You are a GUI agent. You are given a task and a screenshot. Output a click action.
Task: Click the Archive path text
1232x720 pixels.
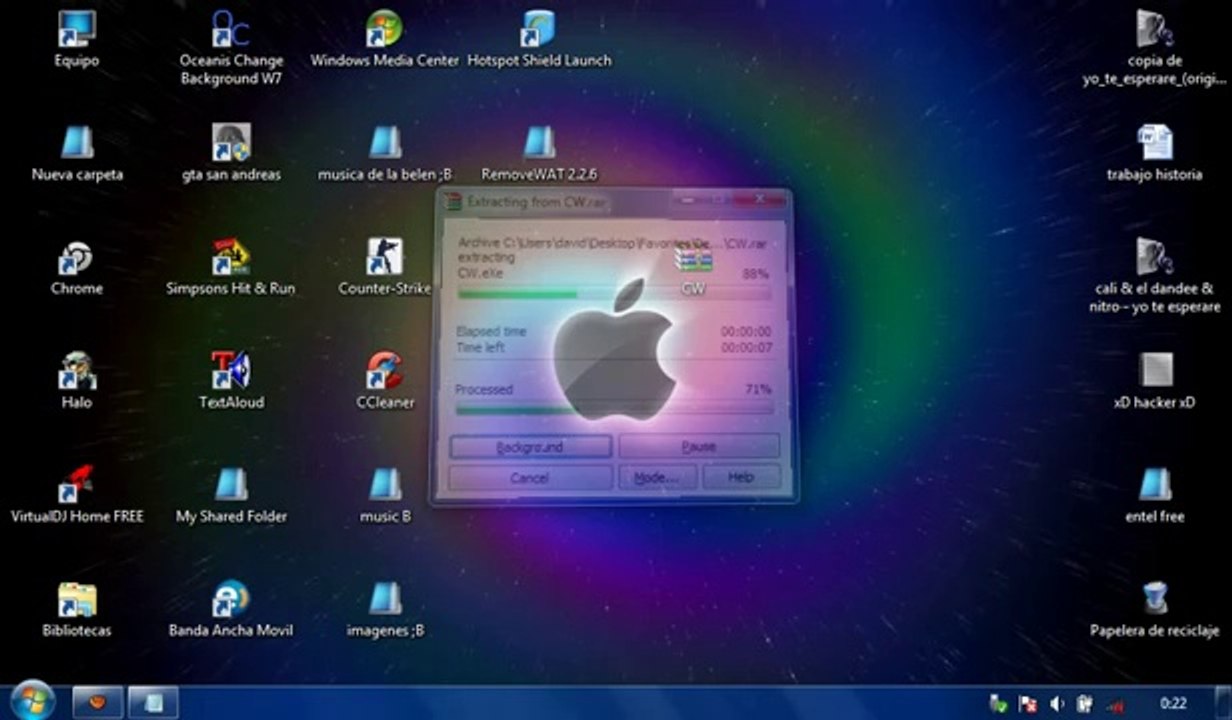click(613, 242)
